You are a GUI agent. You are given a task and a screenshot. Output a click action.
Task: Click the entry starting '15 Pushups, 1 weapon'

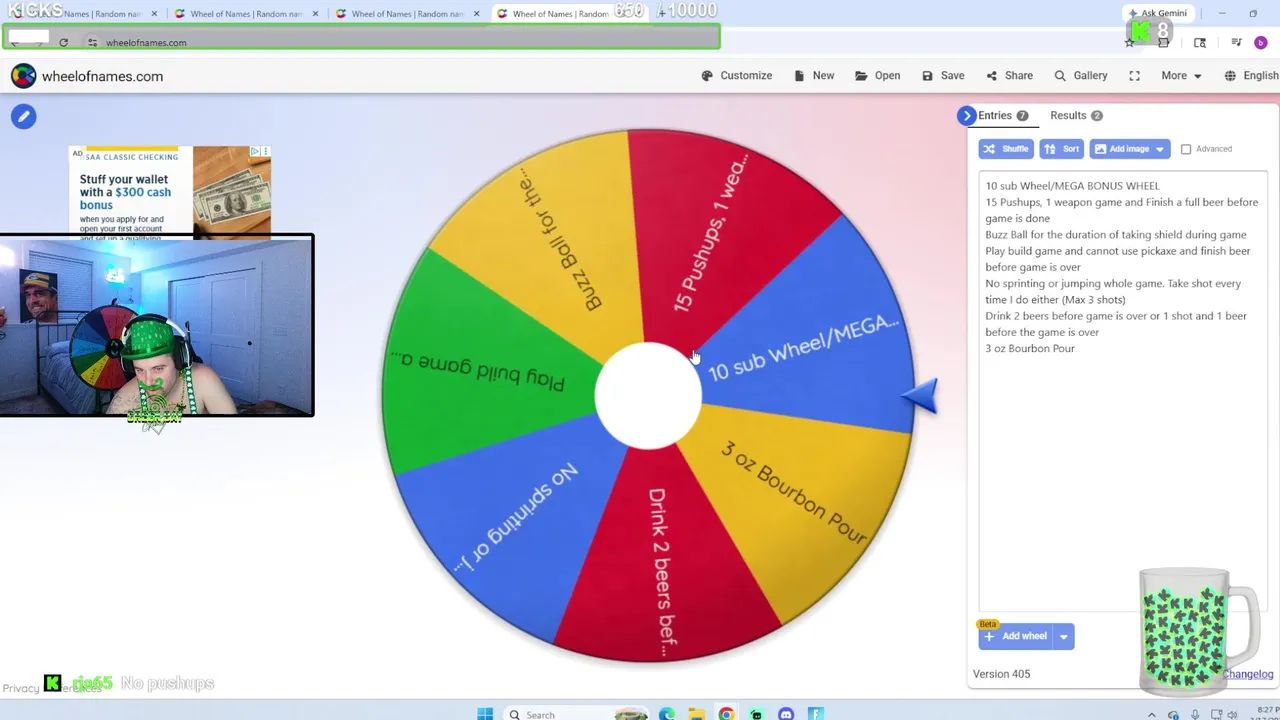pyautogui.click(x=1121, y=210)
